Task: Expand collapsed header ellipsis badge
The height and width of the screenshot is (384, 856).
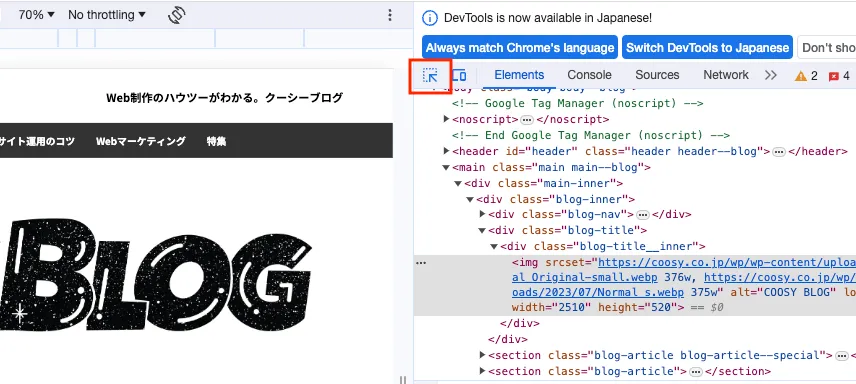Action: pyautogui.click(x=779, y=152)
